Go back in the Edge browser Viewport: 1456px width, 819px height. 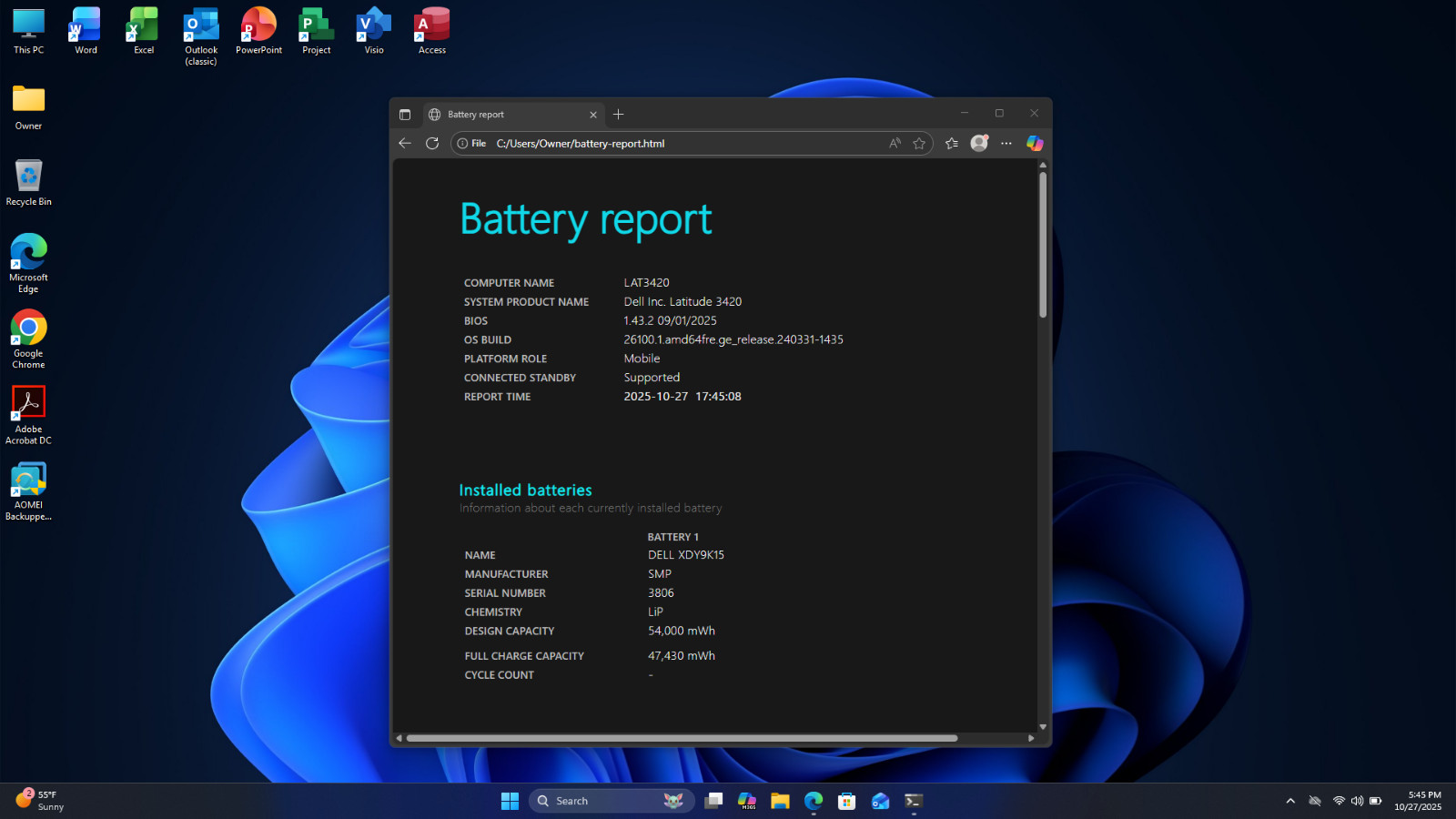(405, 143)
